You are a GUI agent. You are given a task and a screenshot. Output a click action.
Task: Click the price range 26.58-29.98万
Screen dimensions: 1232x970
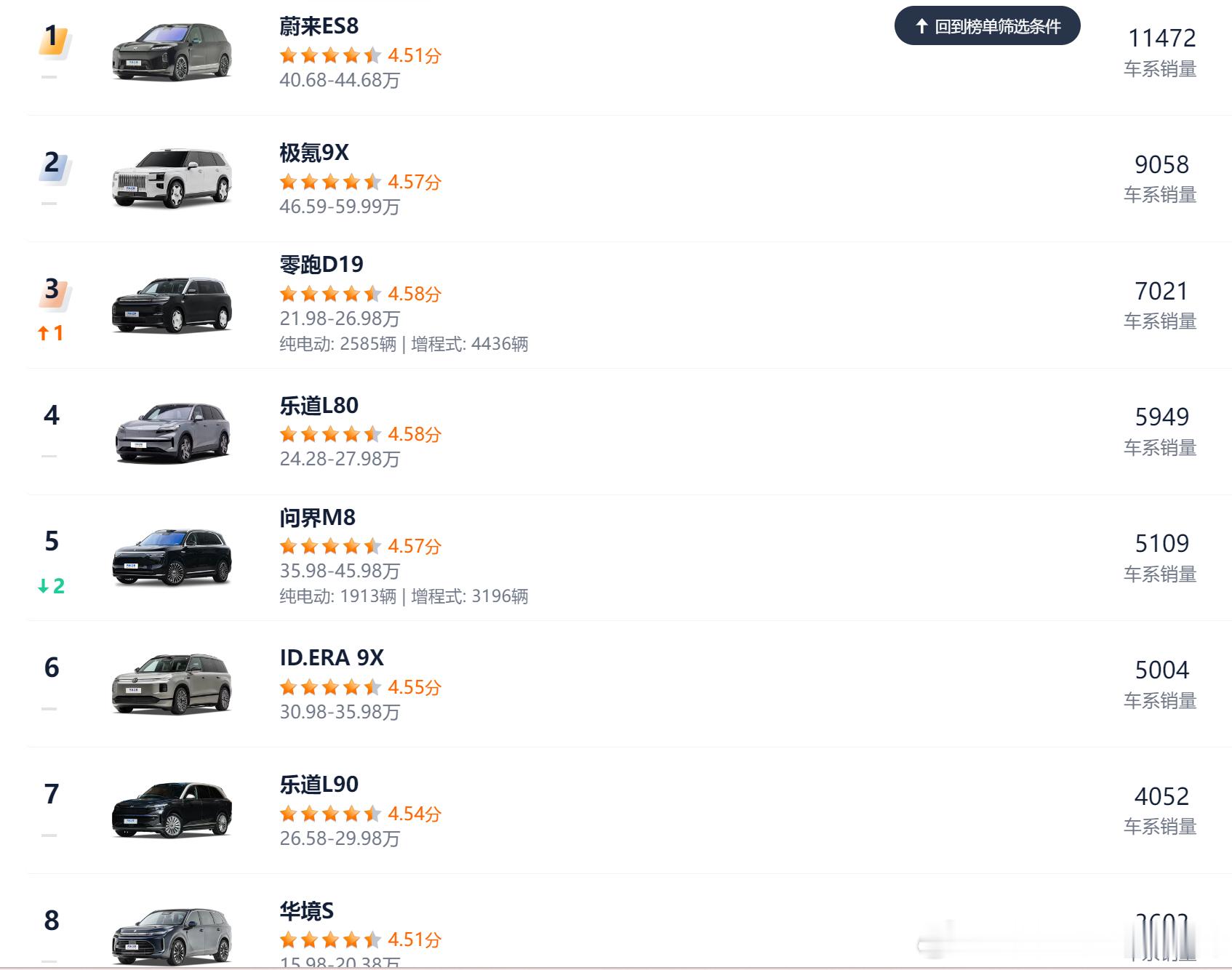(x=340, y=838)
